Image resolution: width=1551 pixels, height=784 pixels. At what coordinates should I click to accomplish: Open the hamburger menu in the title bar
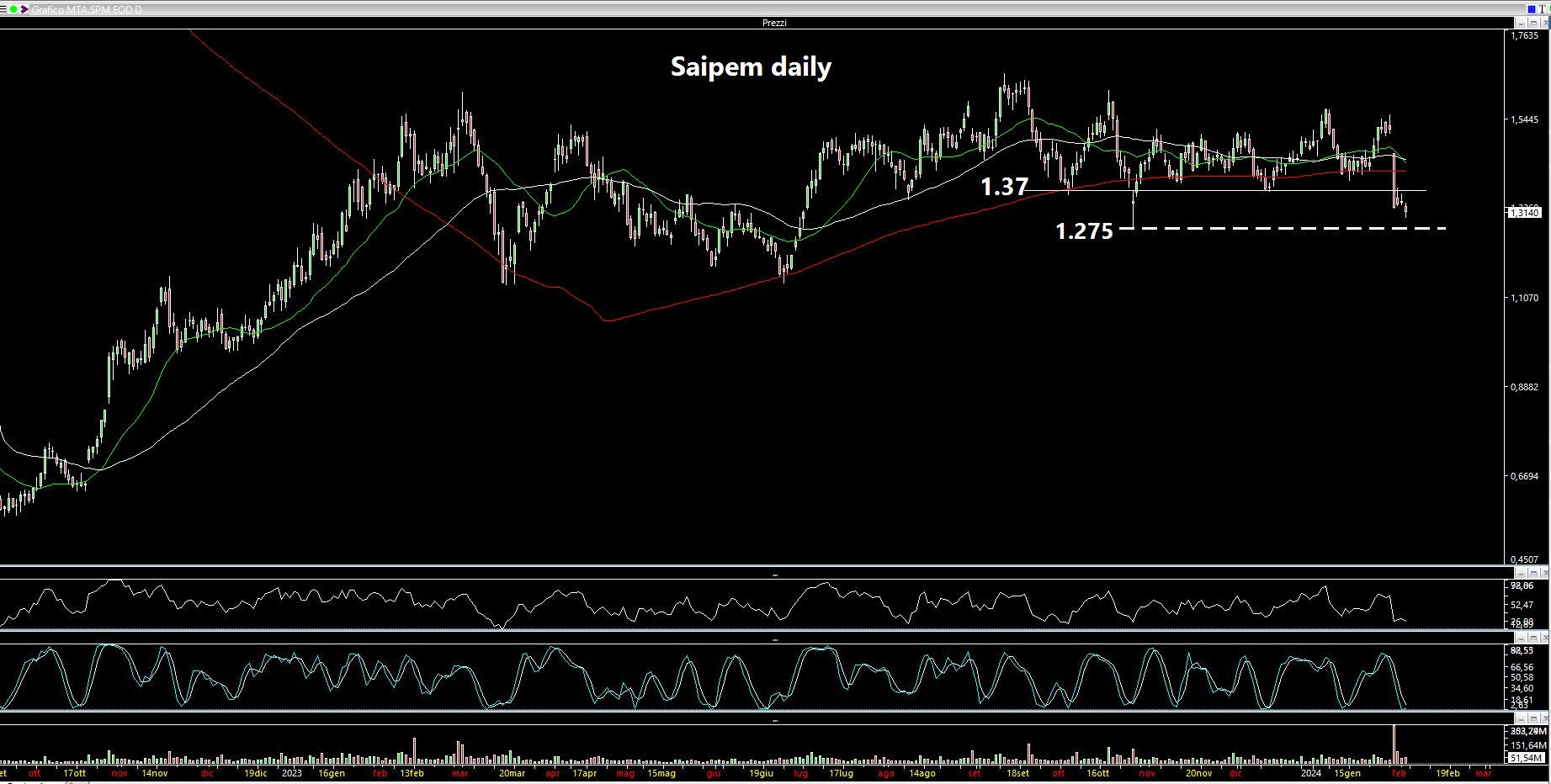click(x=3, y=9)
